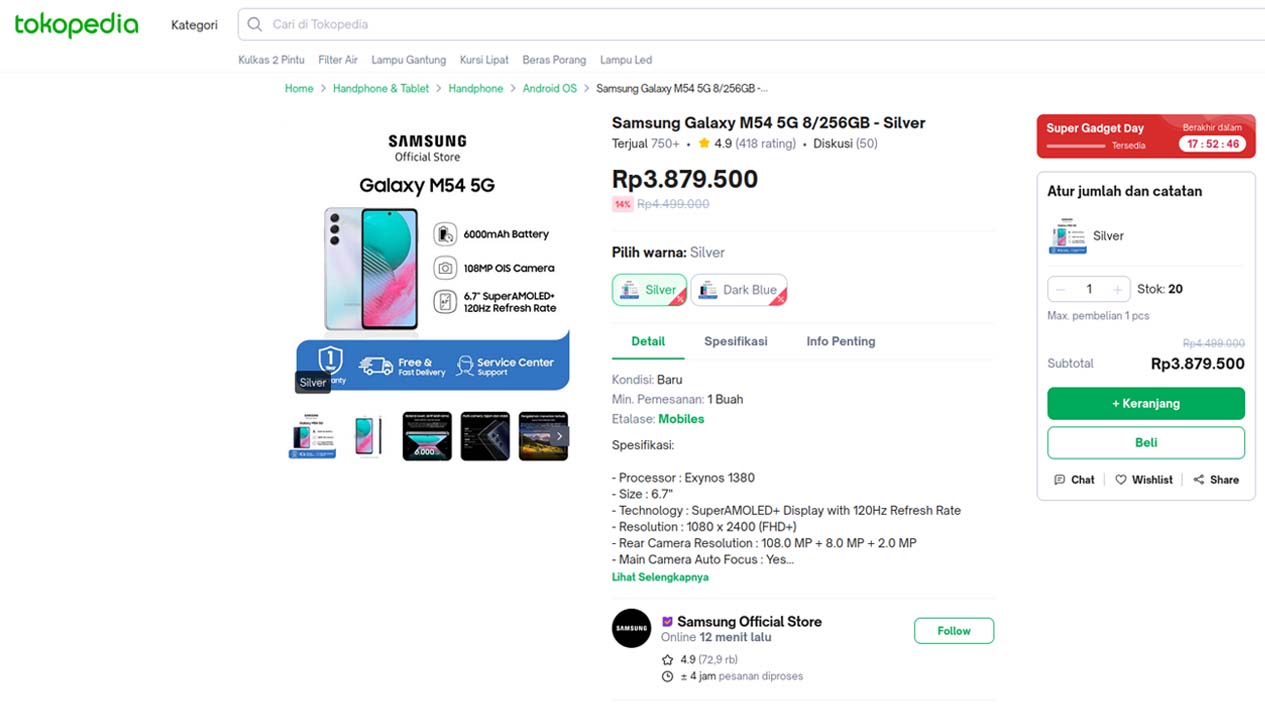Viewport: 1265px width, 711px height.
Task: Select the Dark Blue color variant
Action: pos(738,290)
